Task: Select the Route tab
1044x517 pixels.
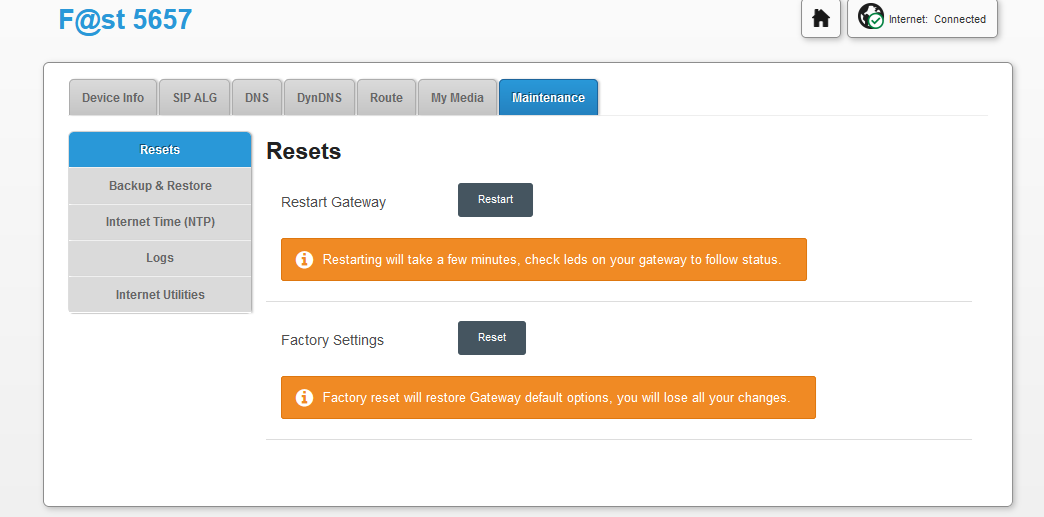Action: tap(386, 98)
